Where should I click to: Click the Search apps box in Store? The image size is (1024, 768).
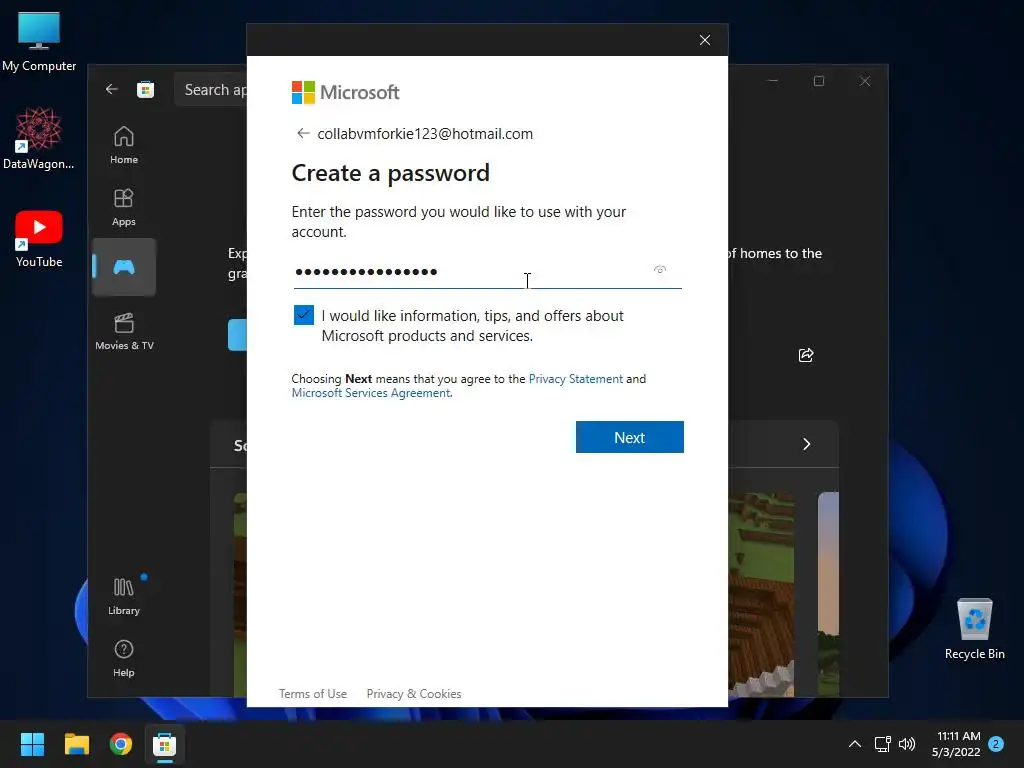point(211,89)
